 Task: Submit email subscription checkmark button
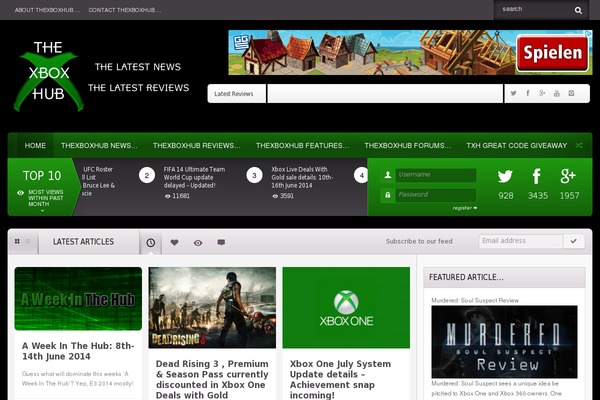(574, 241)
